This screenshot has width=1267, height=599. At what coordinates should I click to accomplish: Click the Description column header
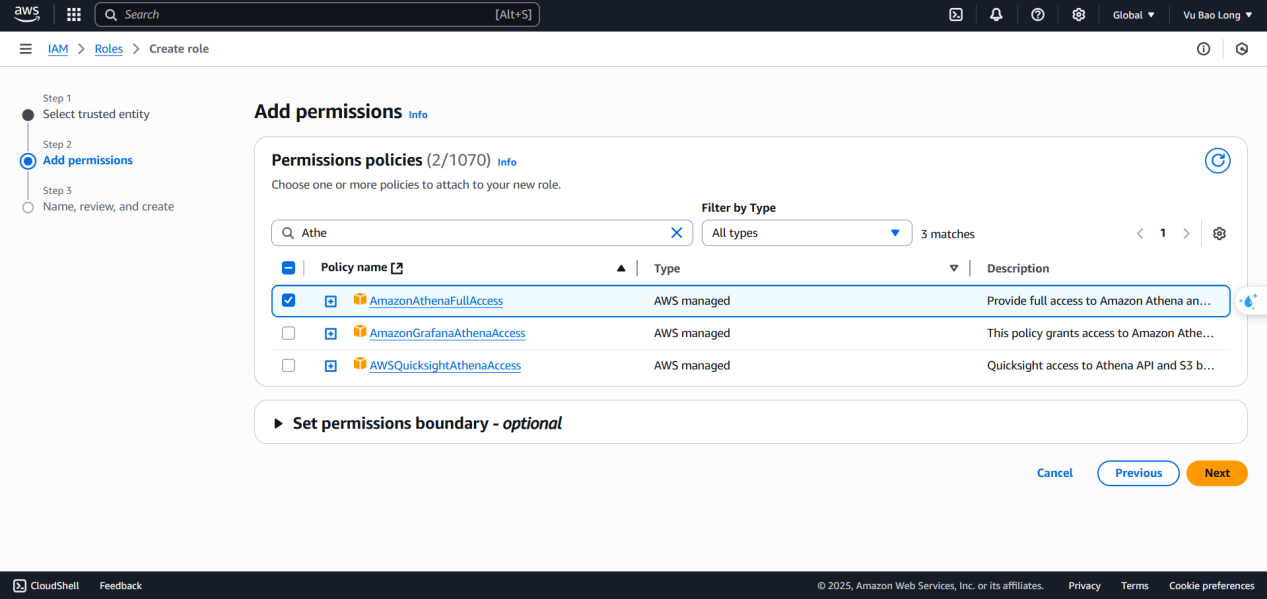tap(1018, 268)
